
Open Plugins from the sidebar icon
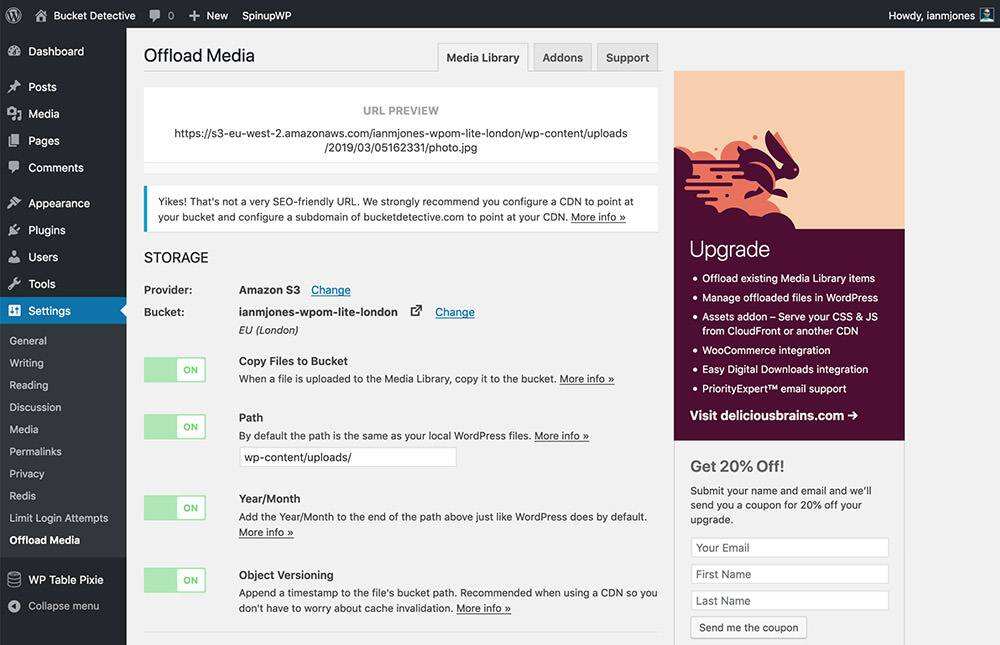point(14,230)
